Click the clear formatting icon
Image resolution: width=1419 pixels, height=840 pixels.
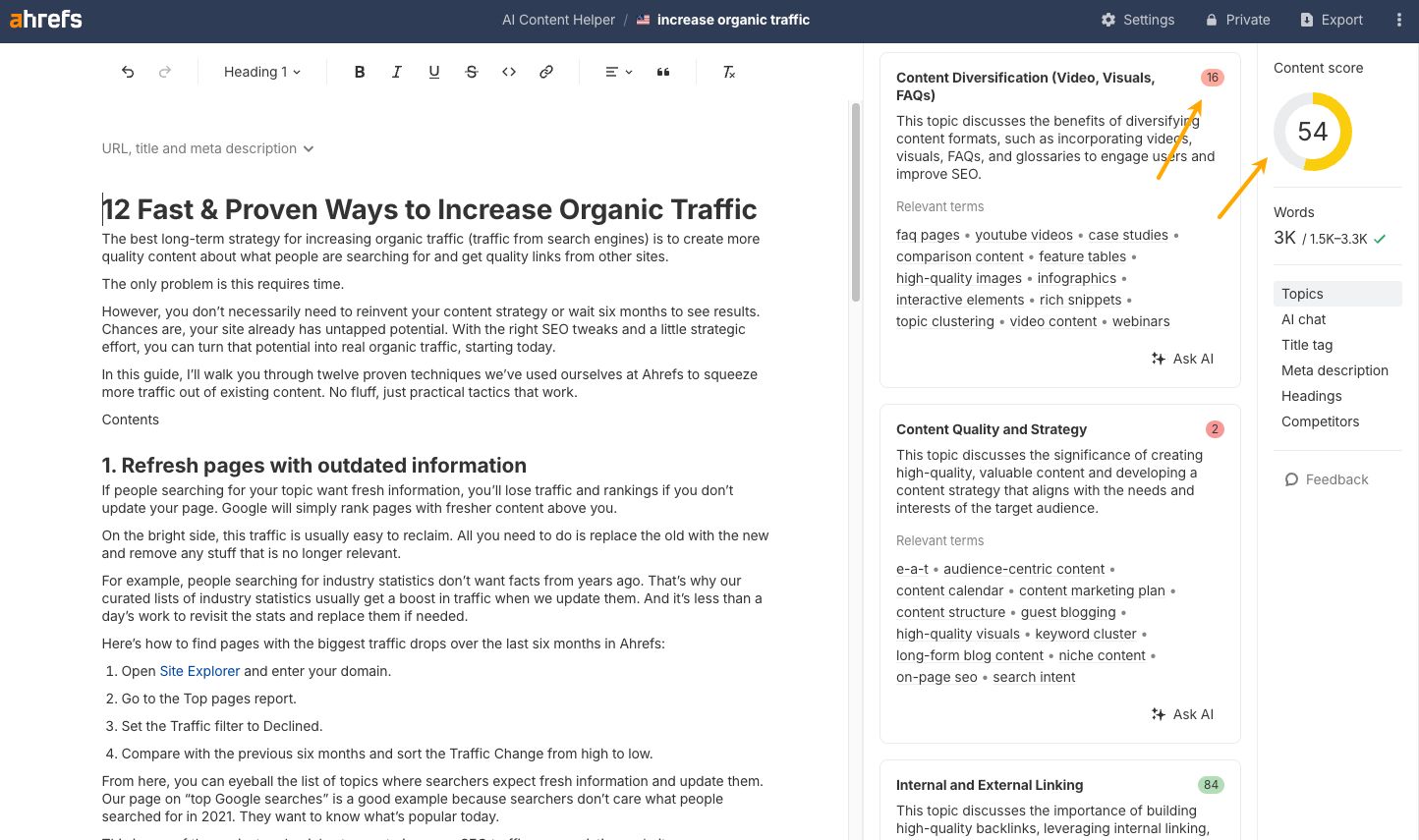point(728,71)
